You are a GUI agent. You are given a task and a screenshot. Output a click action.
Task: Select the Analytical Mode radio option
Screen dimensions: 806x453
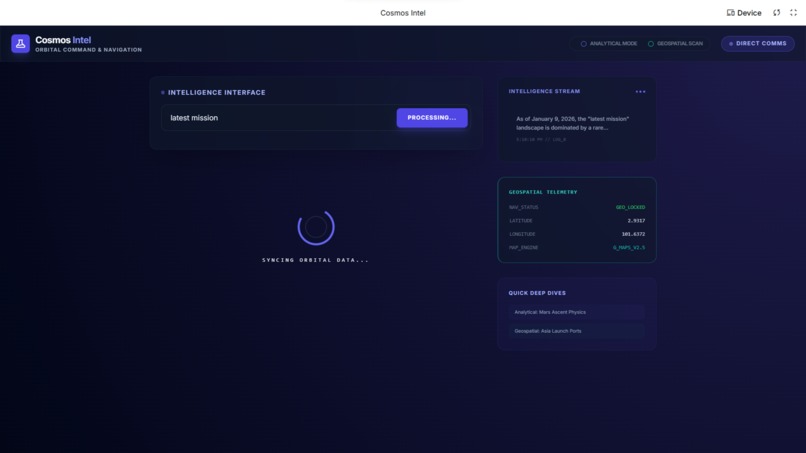click(x=609, y=44)
